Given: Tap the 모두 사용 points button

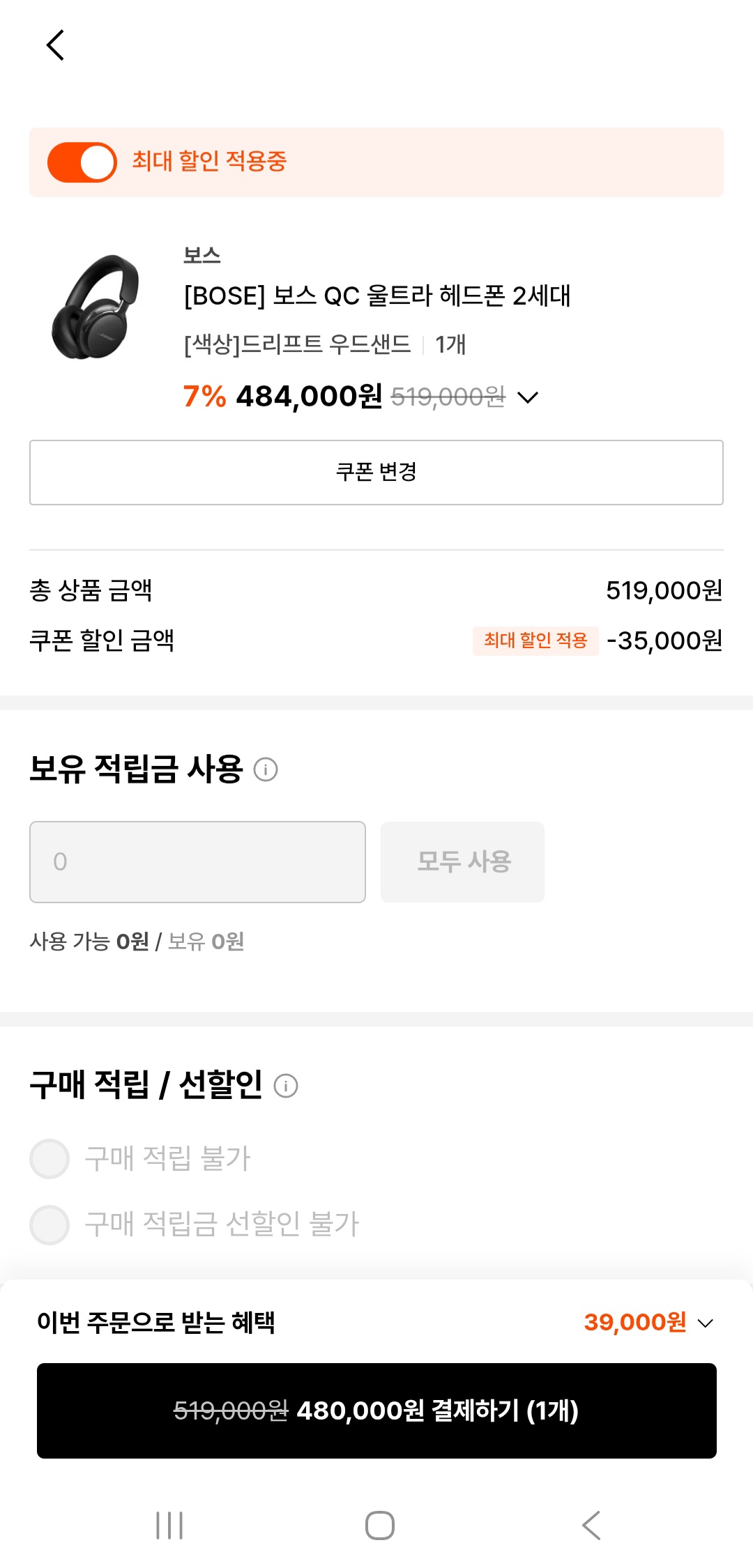Looking at the screenshot, I should pos(462,862).
